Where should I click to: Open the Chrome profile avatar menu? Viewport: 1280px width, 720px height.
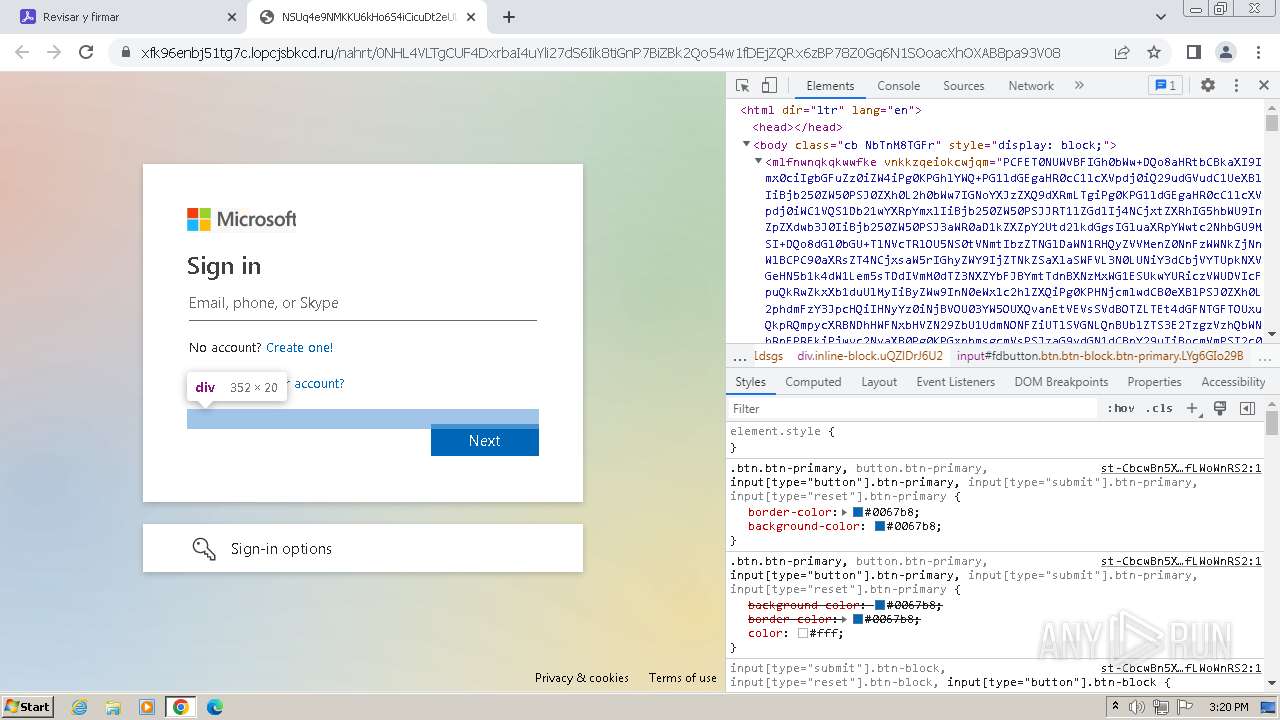click(x=1226, y=52)
